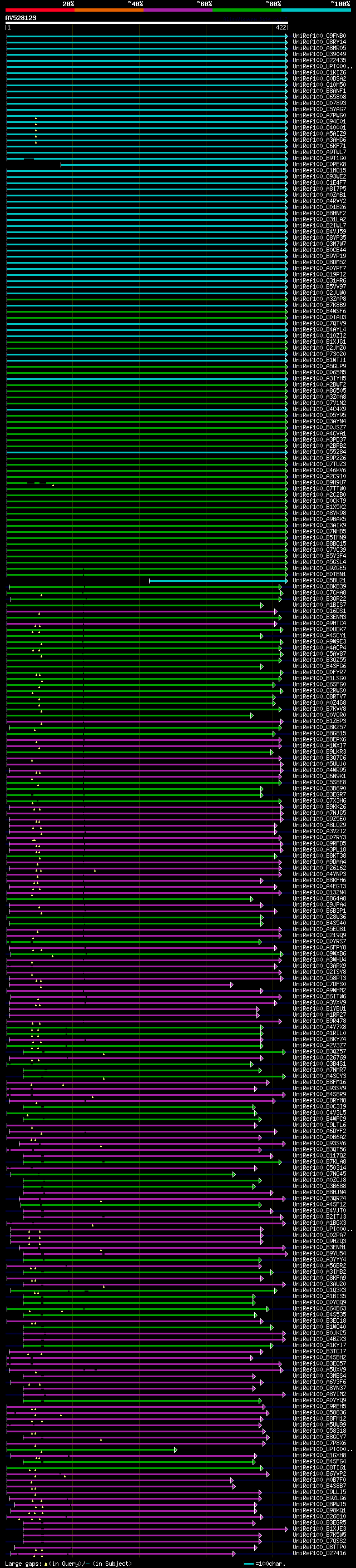
Task: Open hit UniRef100_B4SFG6
Action: coord(319,666)
